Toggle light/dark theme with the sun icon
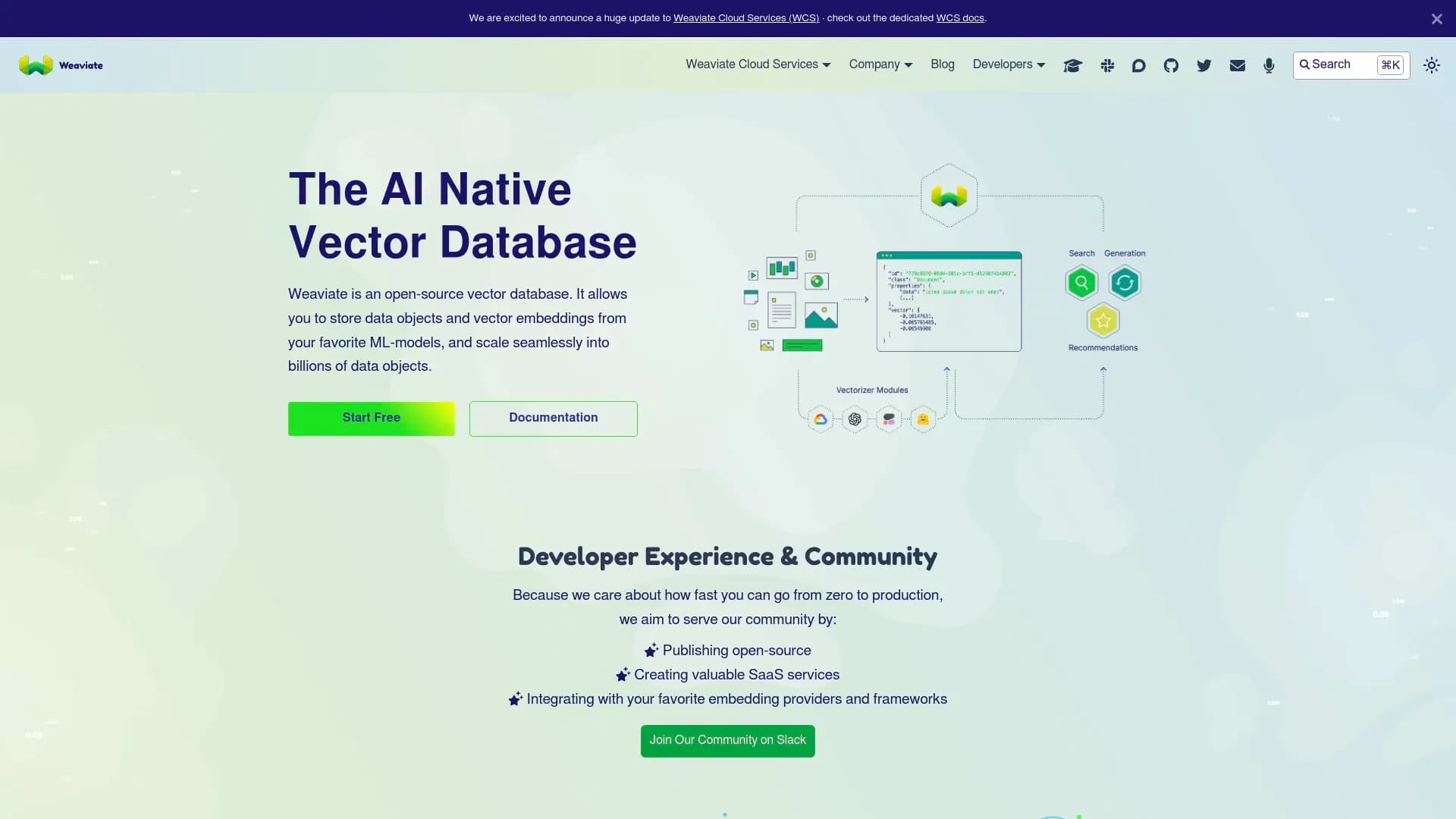The height and width of the screenshot is (819, 1456). [1431, 65]
